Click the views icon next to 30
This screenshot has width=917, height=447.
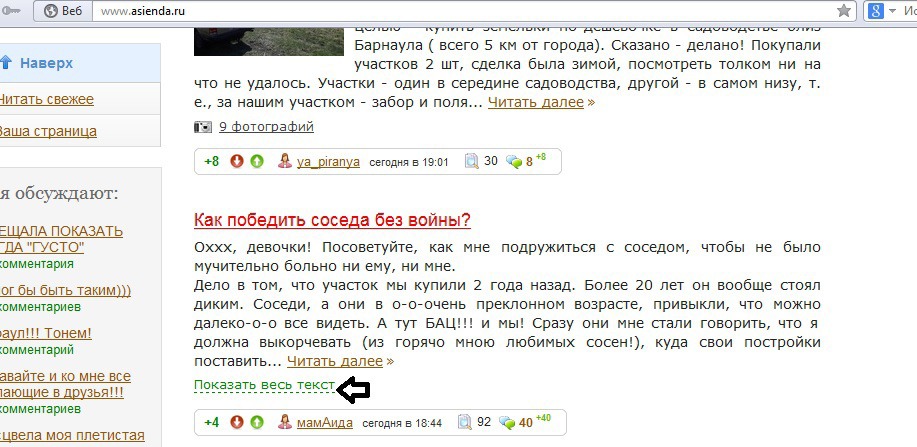tap(471, 161)
